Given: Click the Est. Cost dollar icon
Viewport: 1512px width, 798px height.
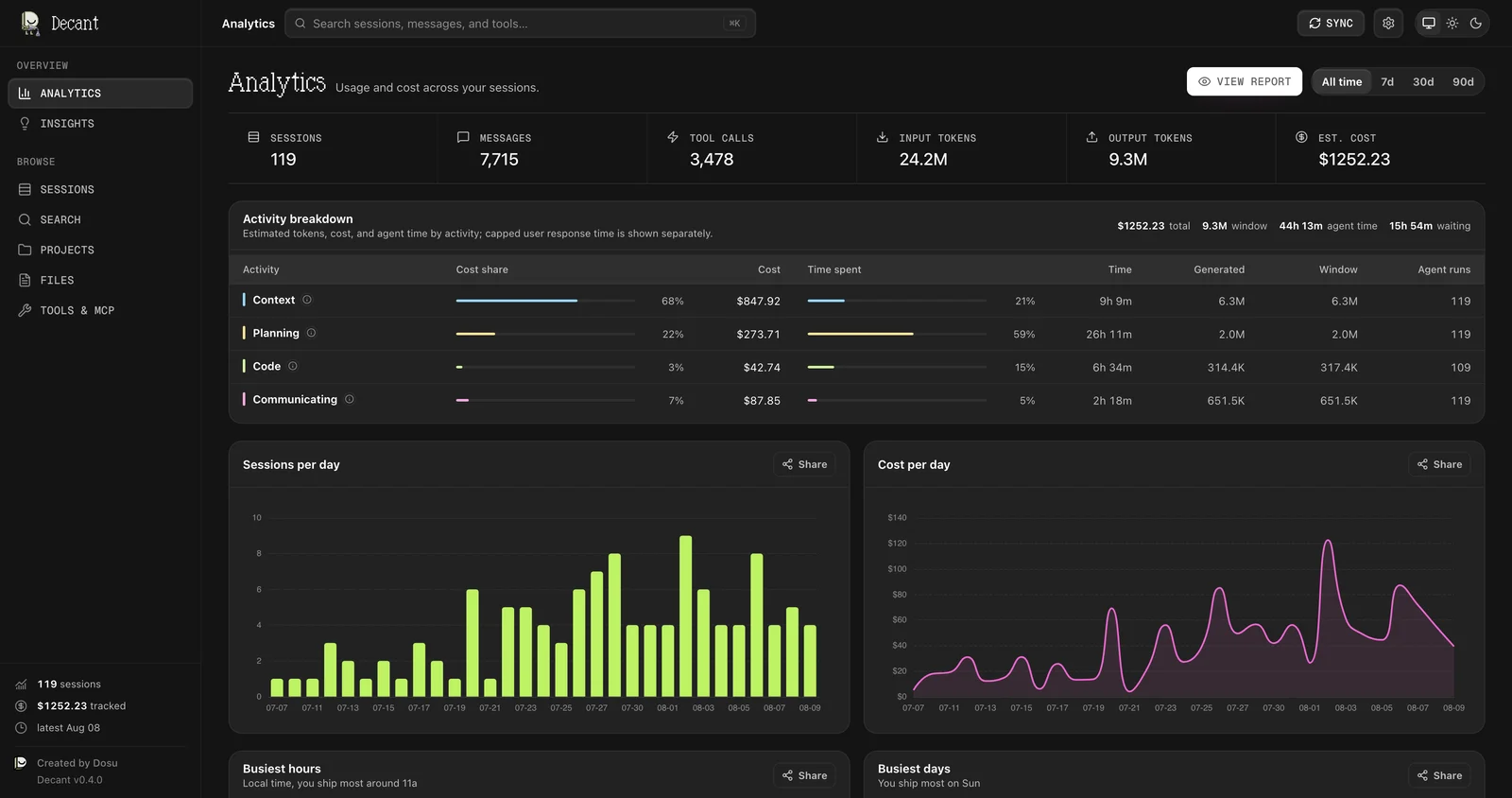Looking at the screenshot, I should (x=1301, y=137).
